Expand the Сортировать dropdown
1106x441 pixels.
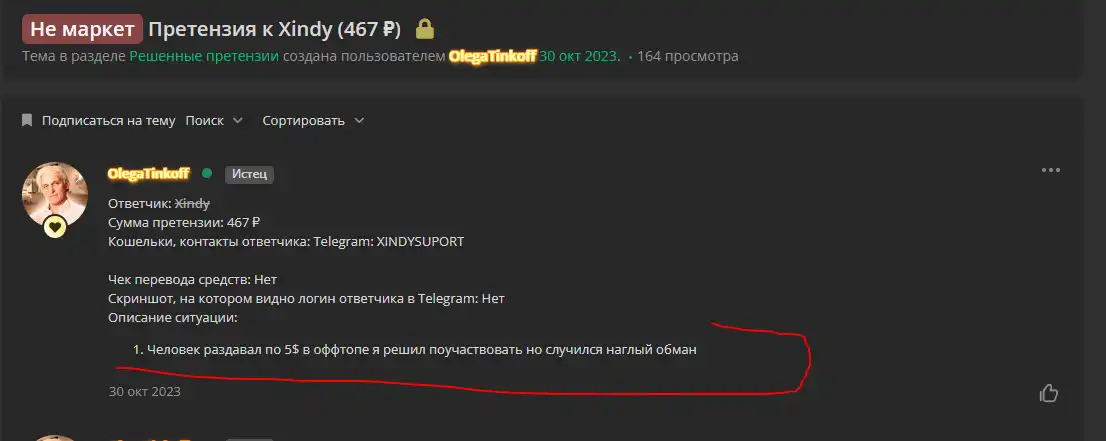(313, 121)
